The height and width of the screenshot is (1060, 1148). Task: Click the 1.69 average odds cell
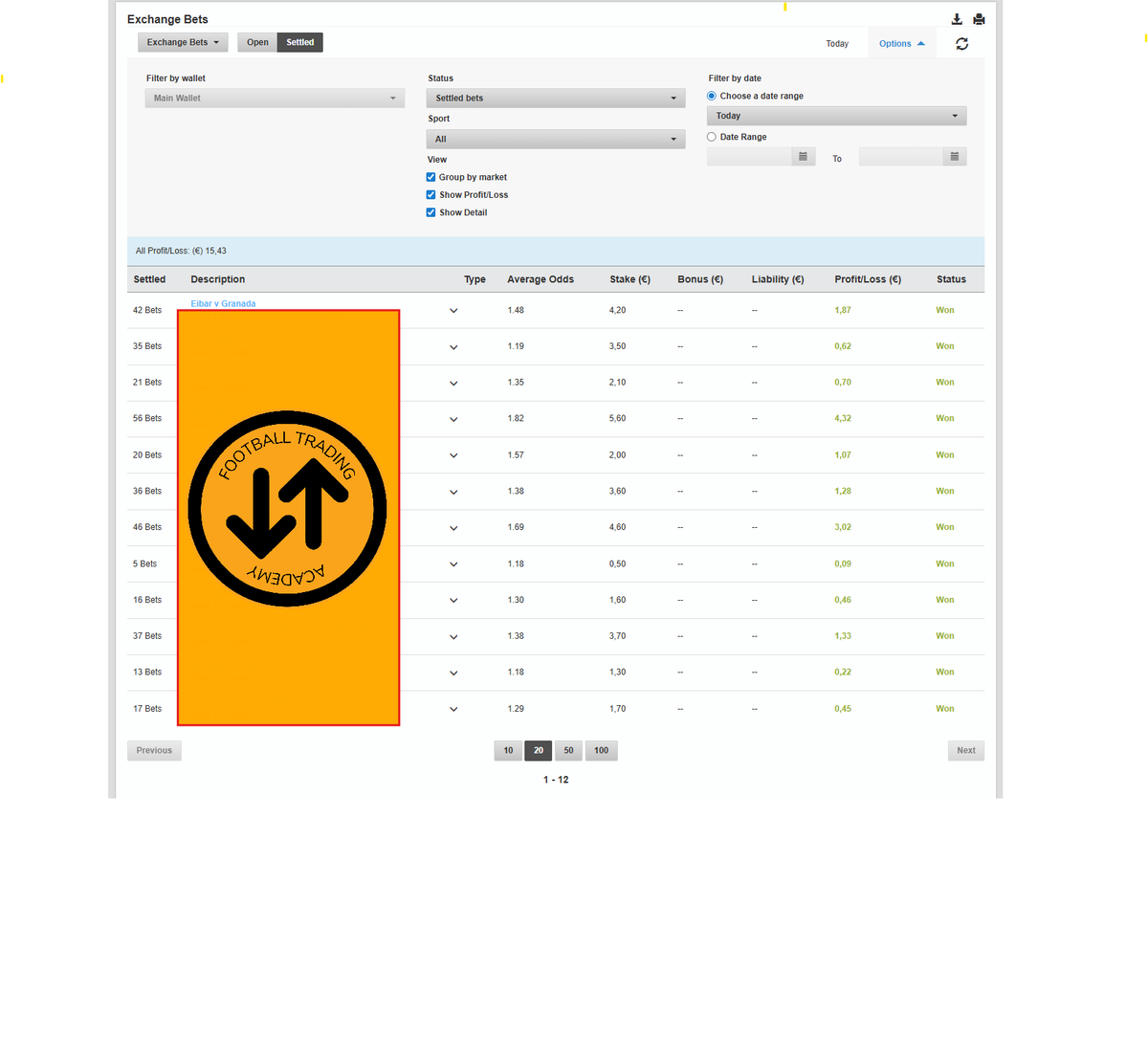(516, 527)
